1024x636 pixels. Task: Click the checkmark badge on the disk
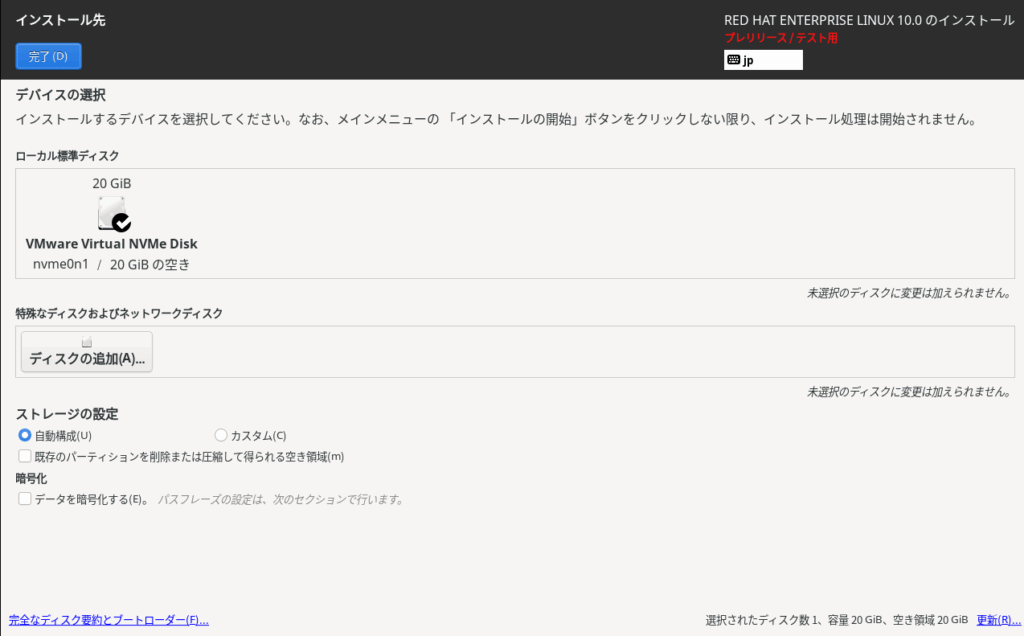122,222
